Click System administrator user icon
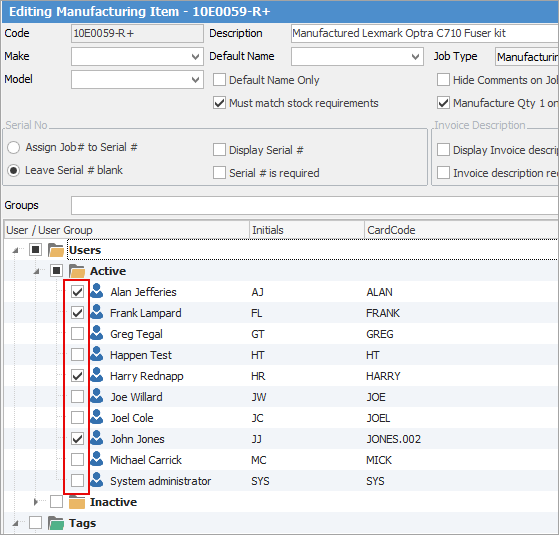Viewport: 559px width, 535px height. point(97,480)
